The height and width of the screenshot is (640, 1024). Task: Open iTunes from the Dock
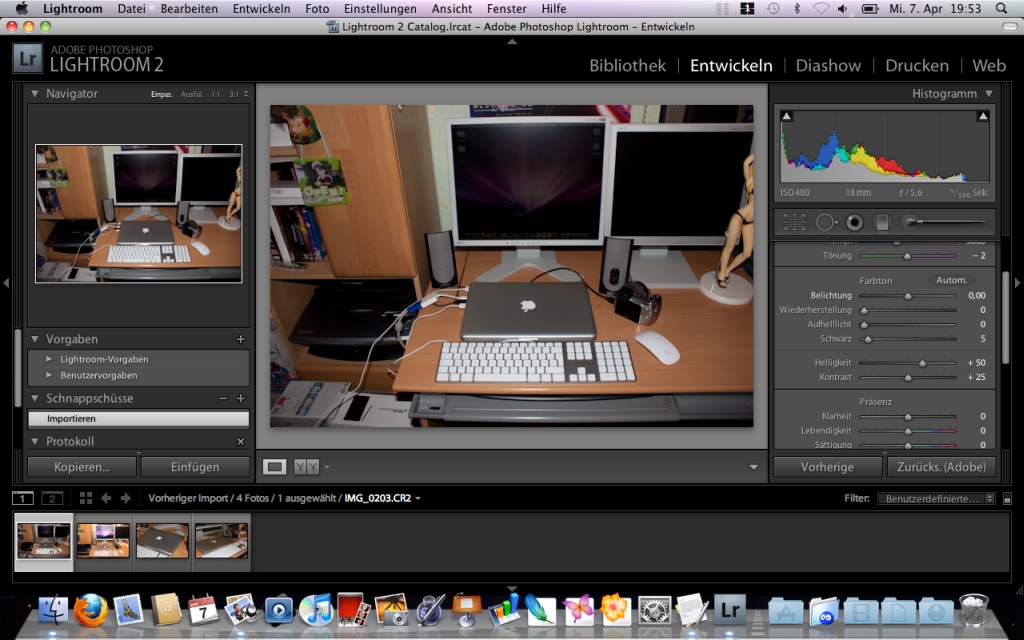coord(316,609)
